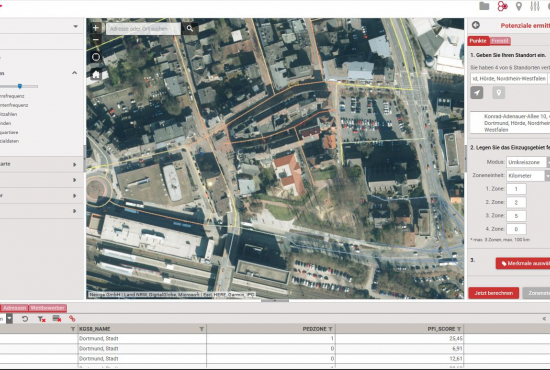Edit the 2. Zone value field
Screen dimensions: 550x370
pos(516,202)
